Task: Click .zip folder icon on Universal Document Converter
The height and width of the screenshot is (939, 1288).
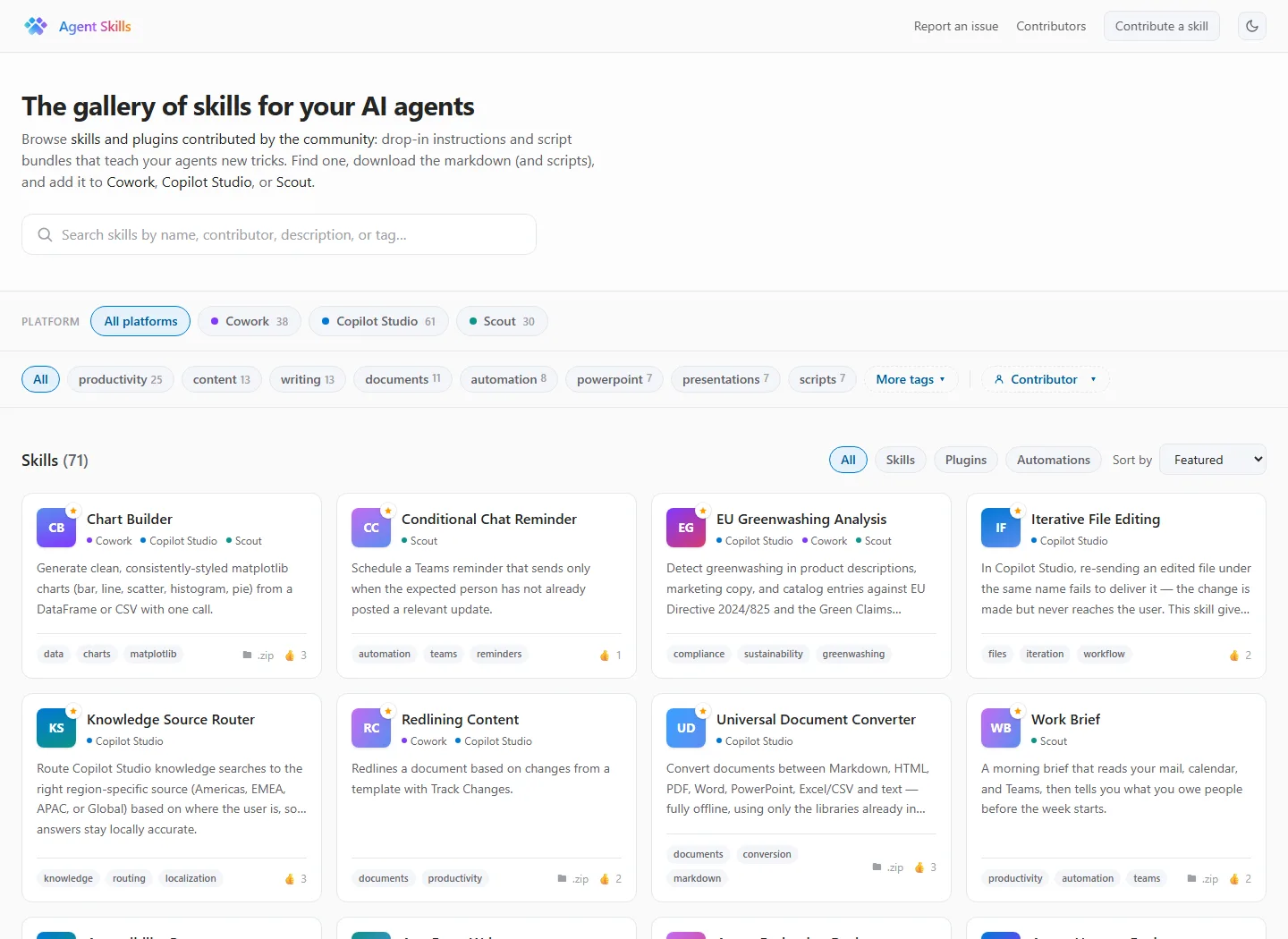Action: tap(877, 867)
